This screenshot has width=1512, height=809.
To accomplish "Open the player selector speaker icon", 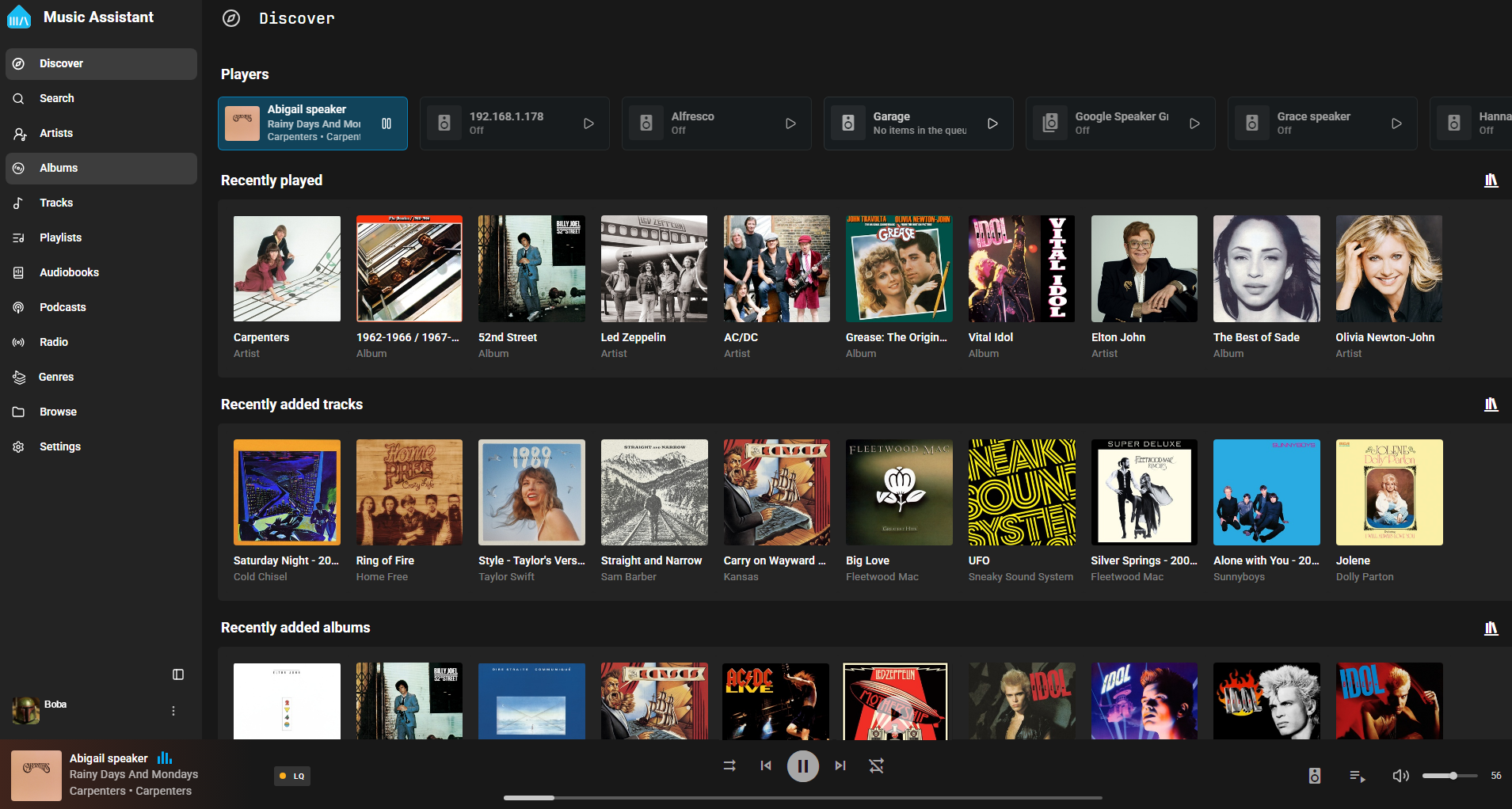I will [x=1314, y=776].
